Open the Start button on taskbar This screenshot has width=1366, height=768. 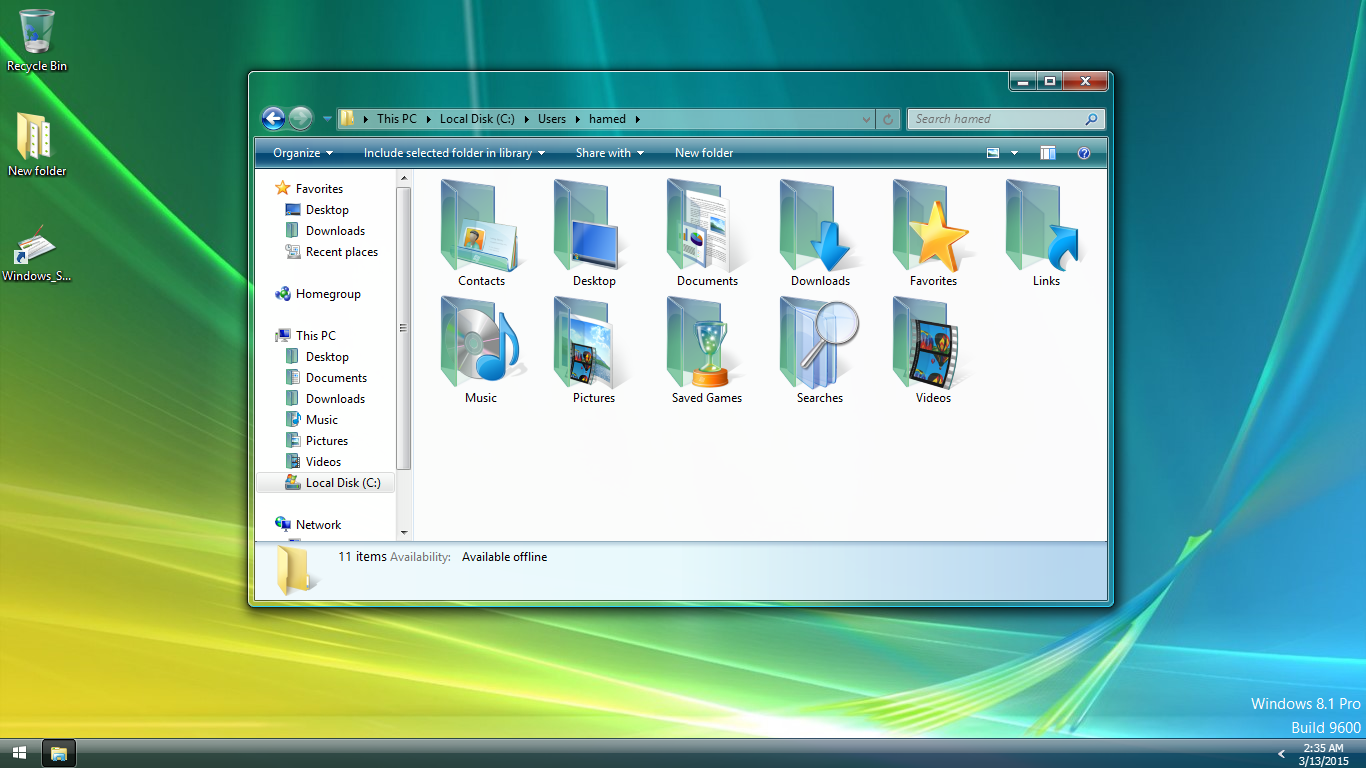click(x=19, y=753)
